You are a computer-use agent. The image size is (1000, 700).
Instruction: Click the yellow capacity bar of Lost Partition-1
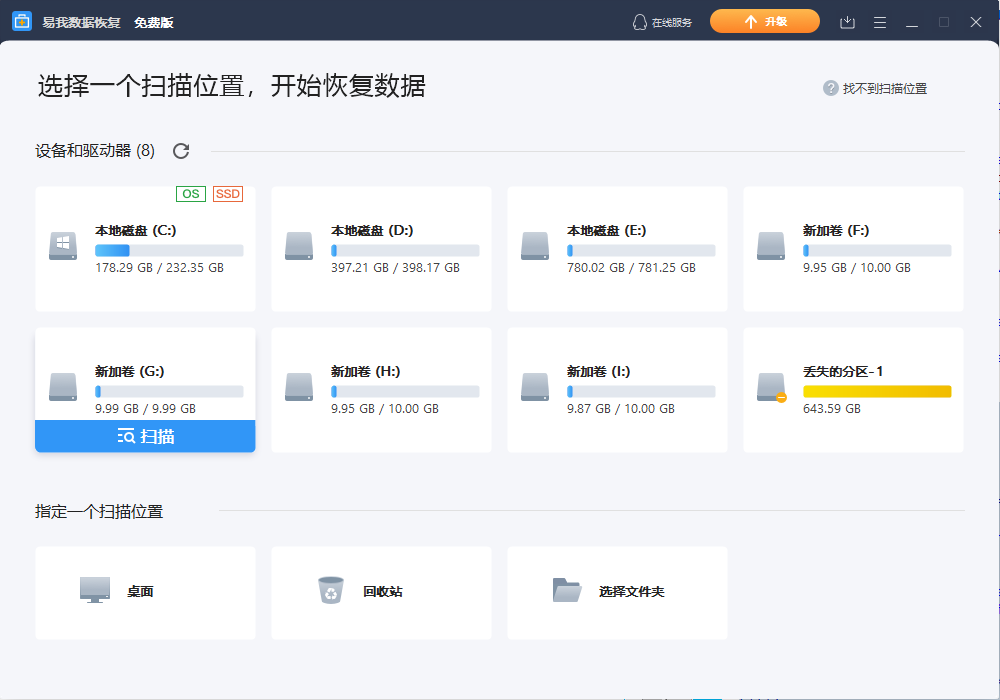coord(877,391)
